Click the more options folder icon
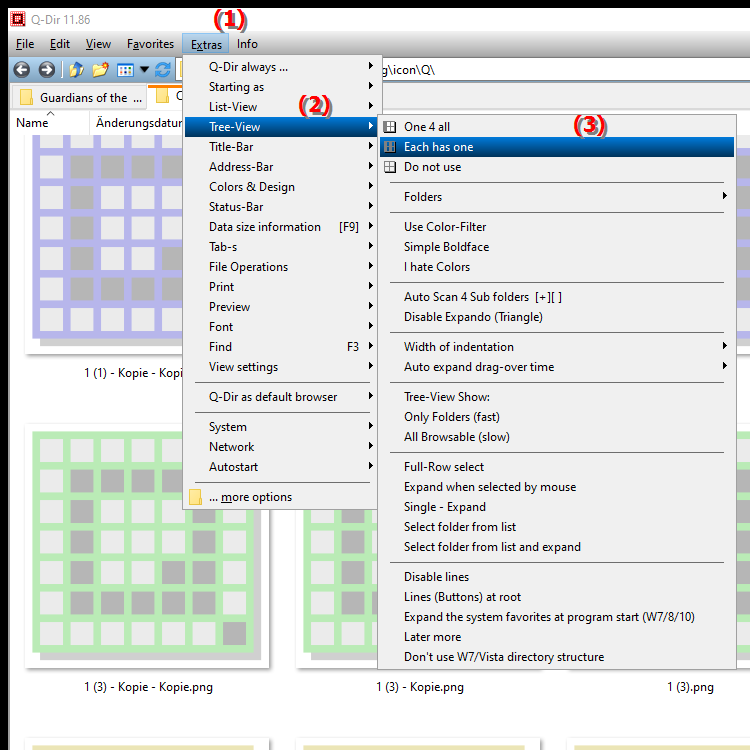Image resolution: width=750 pixels, height=750 pixels. [195, 497]
